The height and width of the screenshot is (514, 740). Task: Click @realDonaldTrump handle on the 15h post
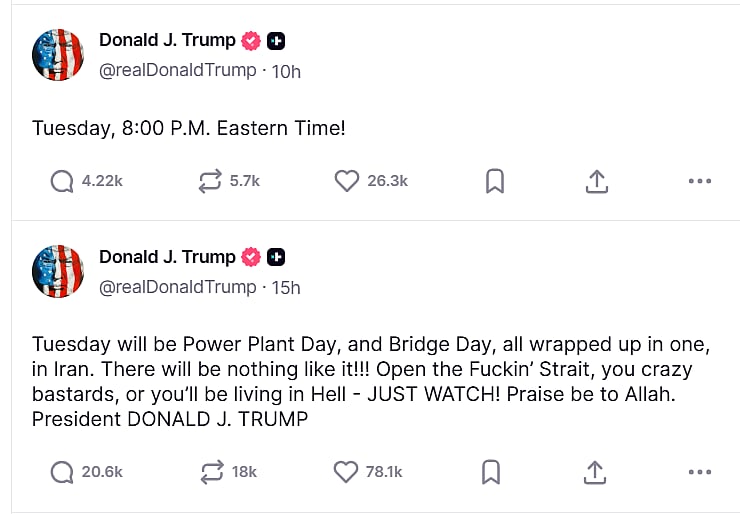(x=177, y=287)
